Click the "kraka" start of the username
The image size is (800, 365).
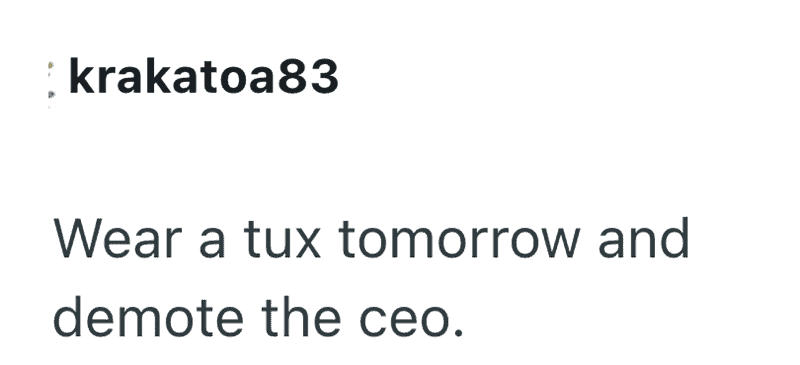tap(135, 76)
